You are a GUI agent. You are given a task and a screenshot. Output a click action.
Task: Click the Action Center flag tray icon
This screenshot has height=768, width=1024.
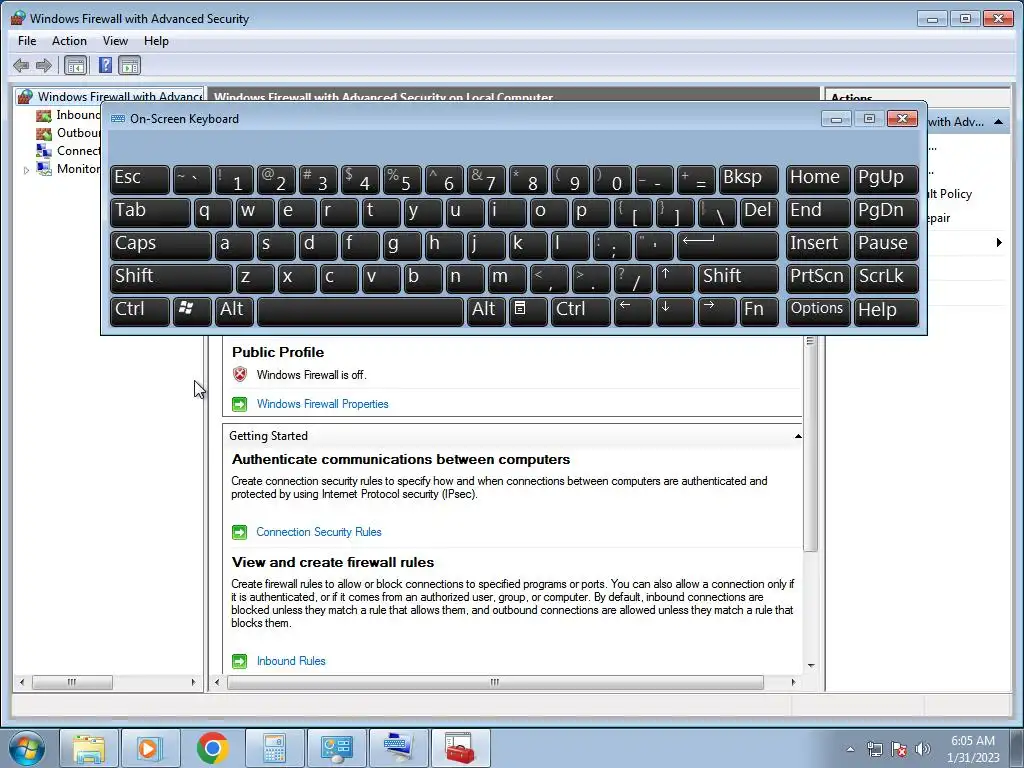point(899,749)
